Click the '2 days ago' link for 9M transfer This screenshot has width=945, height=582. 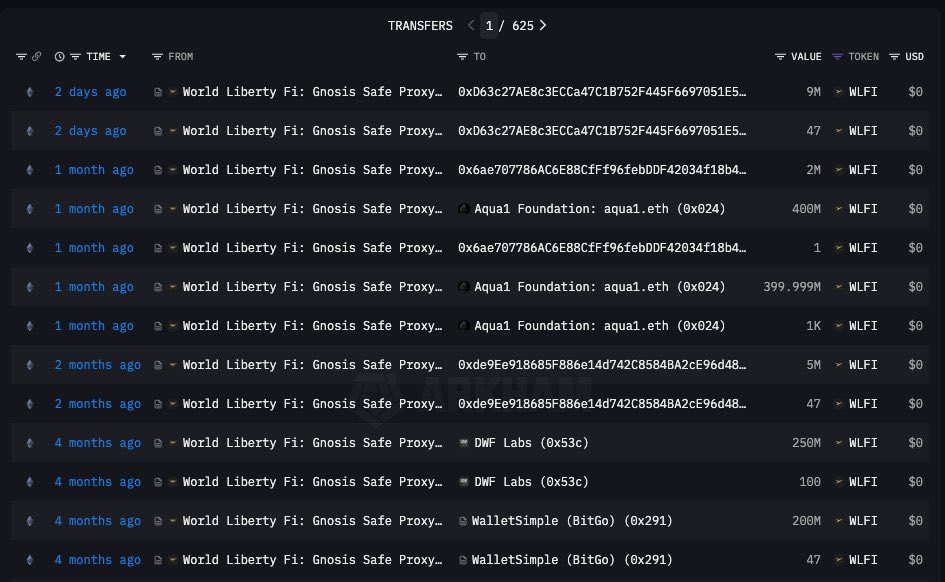pyautogui.click(x=90, y=92)
